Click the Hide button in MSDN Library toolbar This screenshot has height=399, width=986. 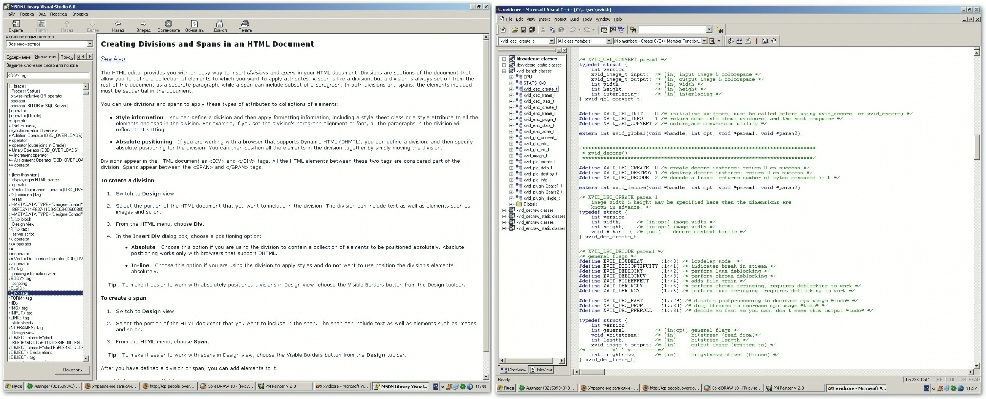(16, 25)
